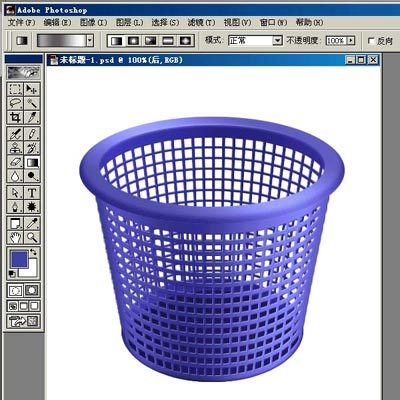Choose the Hand tool
Viewport: 400px width, 400px height.
15,237
